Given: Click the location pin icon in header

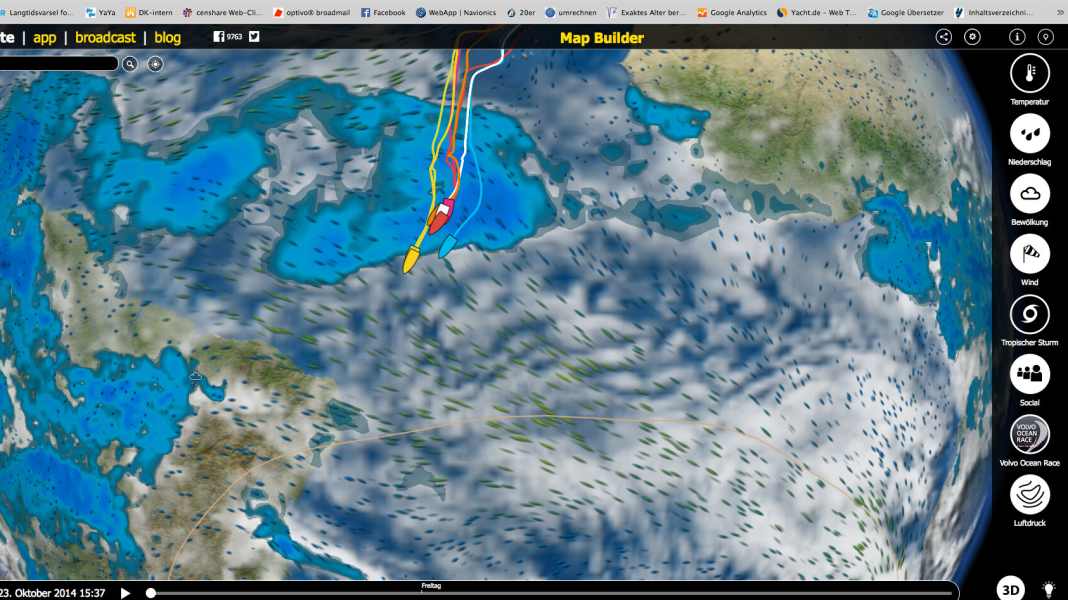Looking at the screenshot, I should (x=1046, y=37).
